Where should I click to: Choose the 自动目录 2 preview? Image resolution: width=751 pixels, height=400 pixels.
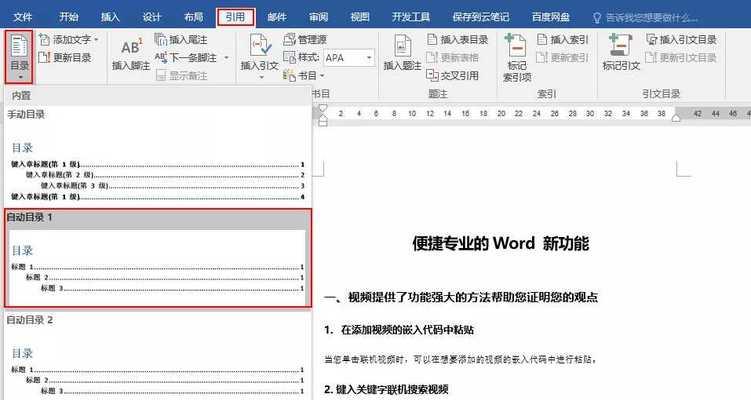[x=158, y=356]
